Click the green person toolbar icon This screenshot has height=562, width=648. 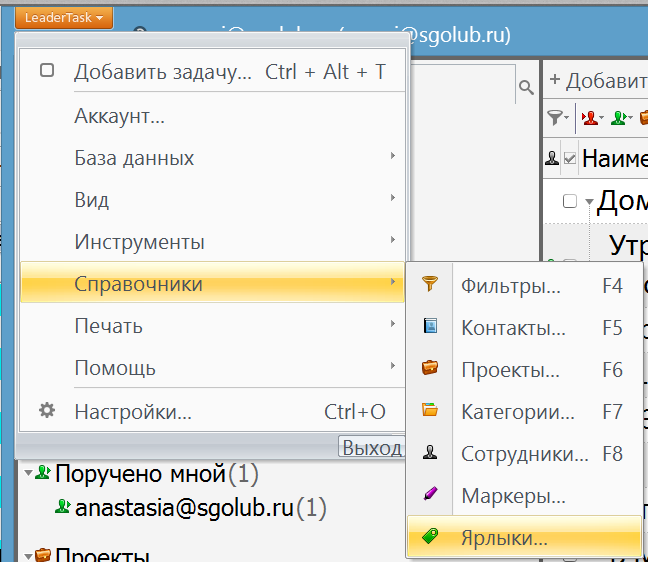[621, 118]
